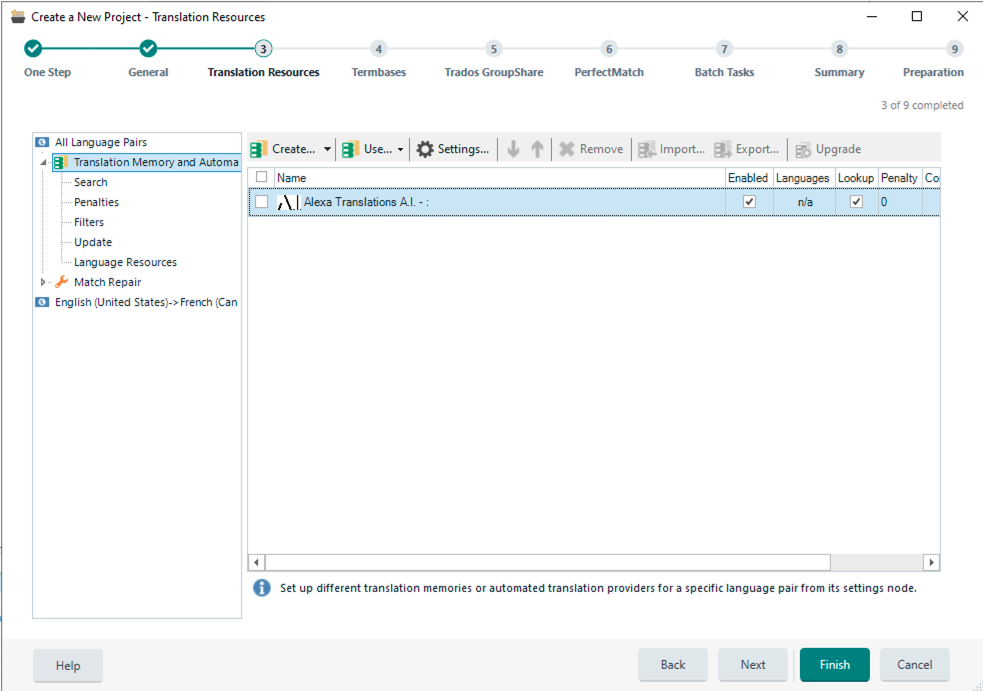Open the Create dropdown arrow

[x=327, y=149]
